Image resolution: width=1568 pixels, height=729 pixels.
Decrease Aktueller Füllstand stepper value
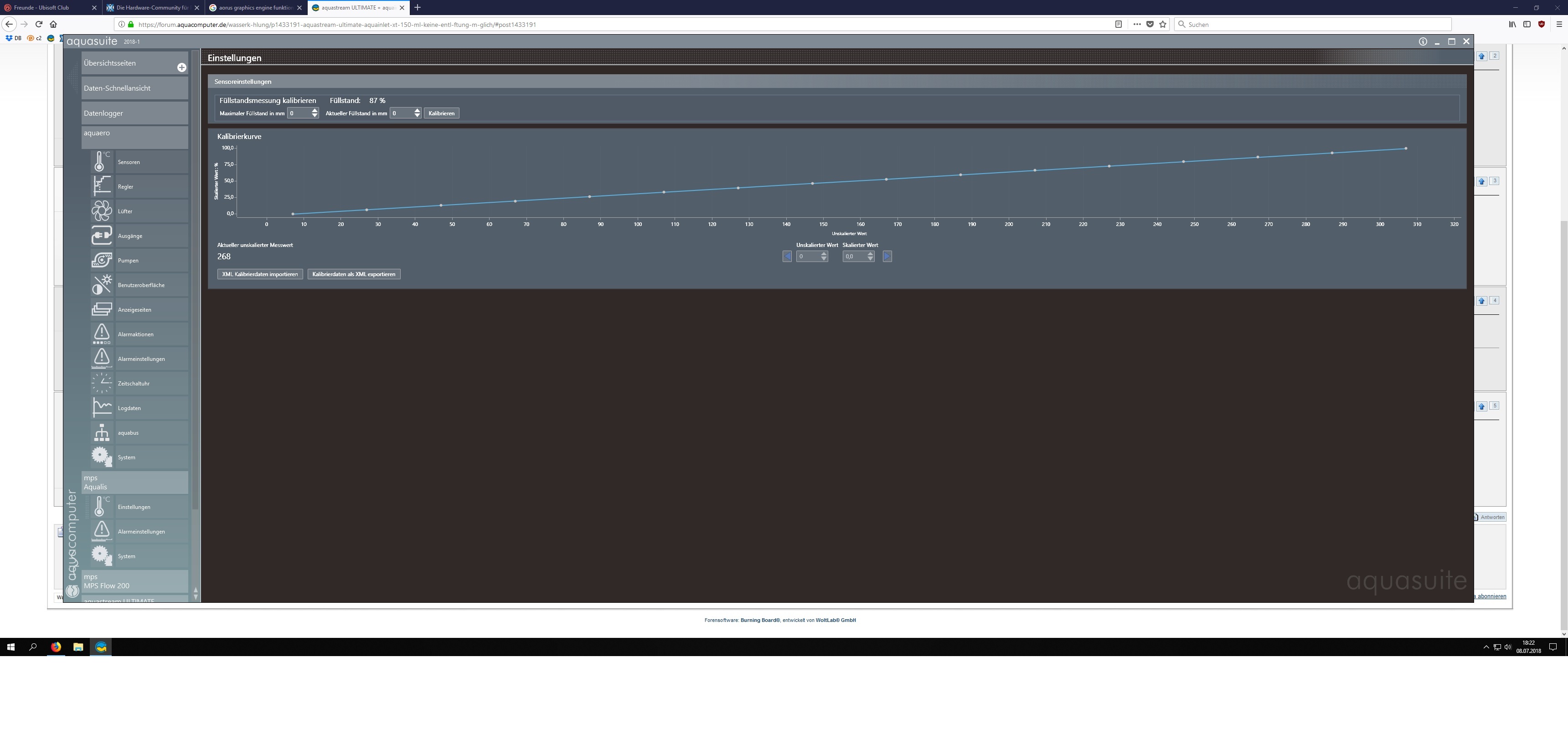[x=417, y=116]
